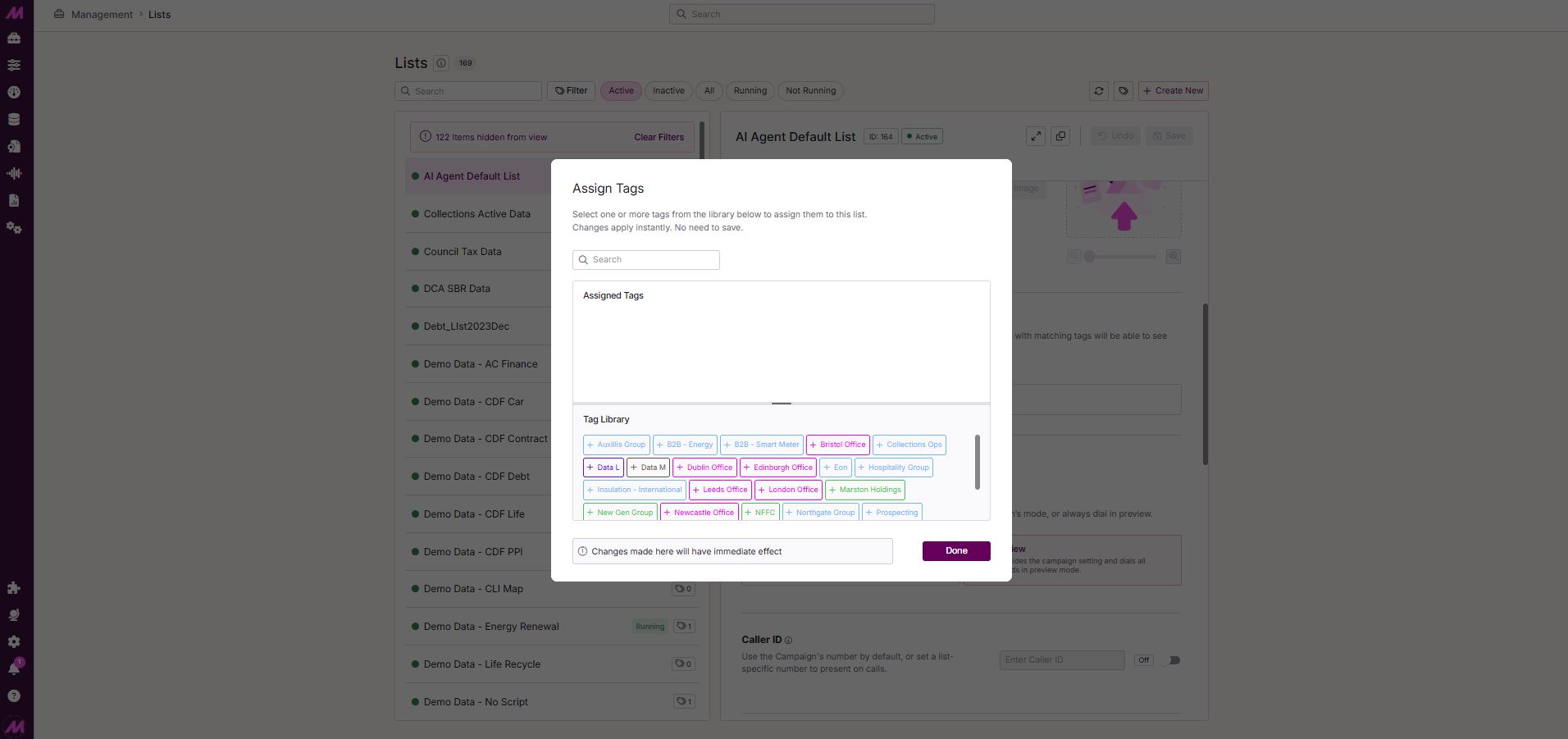Click the M logo at the sidebar top

(x=15, y=13)
